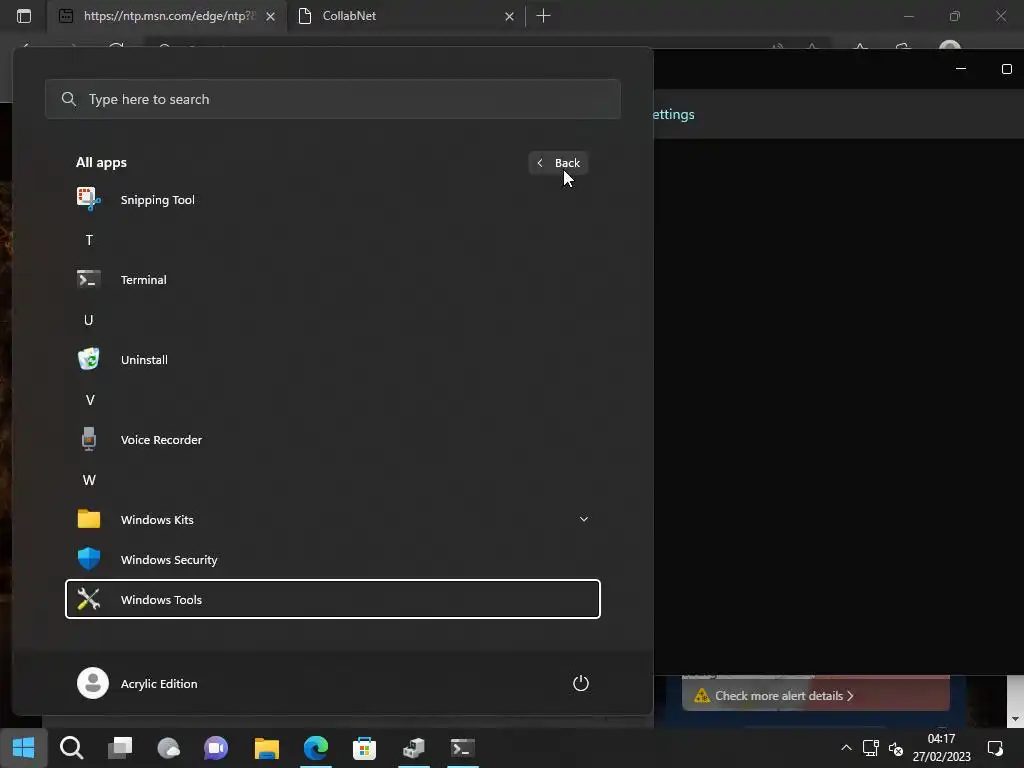Image resolution: width=1024 pixels, height=768 pixels.
Task: Jump to letter V section header
Action: point(89,400)
